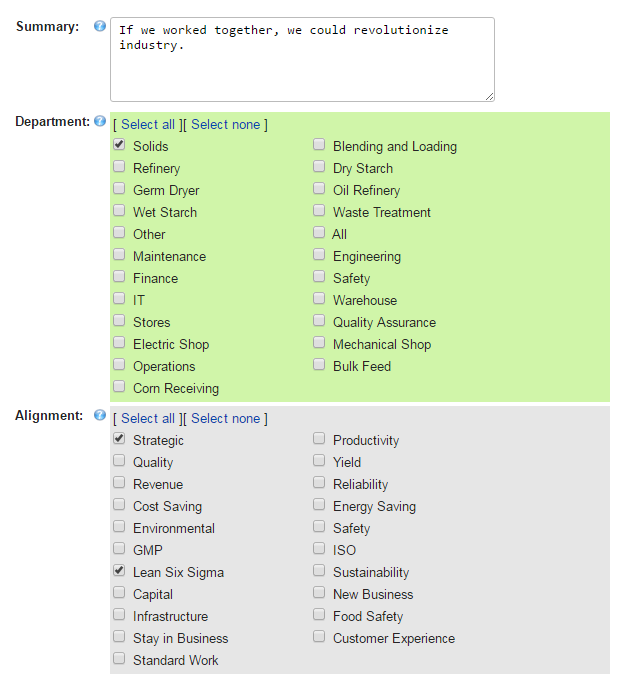Screen dimensions: 636x694
Task: Check the Warehouse department checkbox
Action: tap(319, 298)
